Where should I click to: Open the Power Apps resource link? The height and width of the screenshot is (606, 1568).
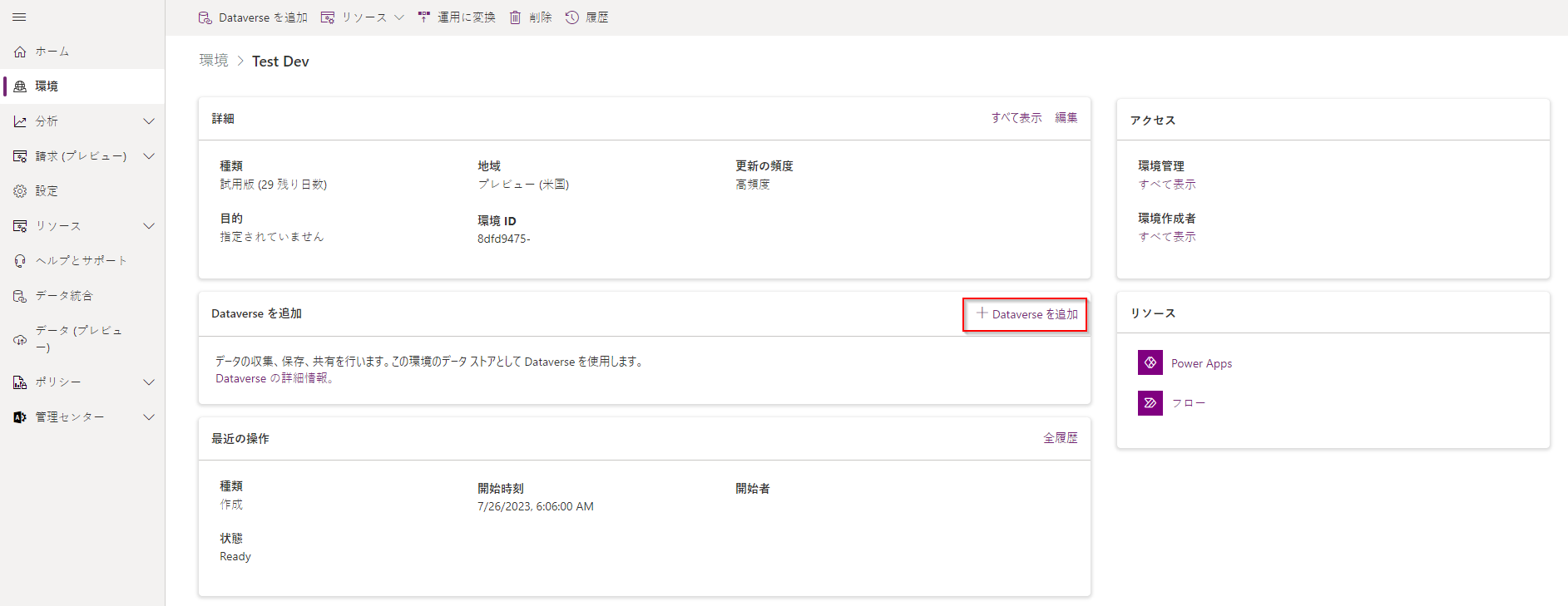[1201, 363]
